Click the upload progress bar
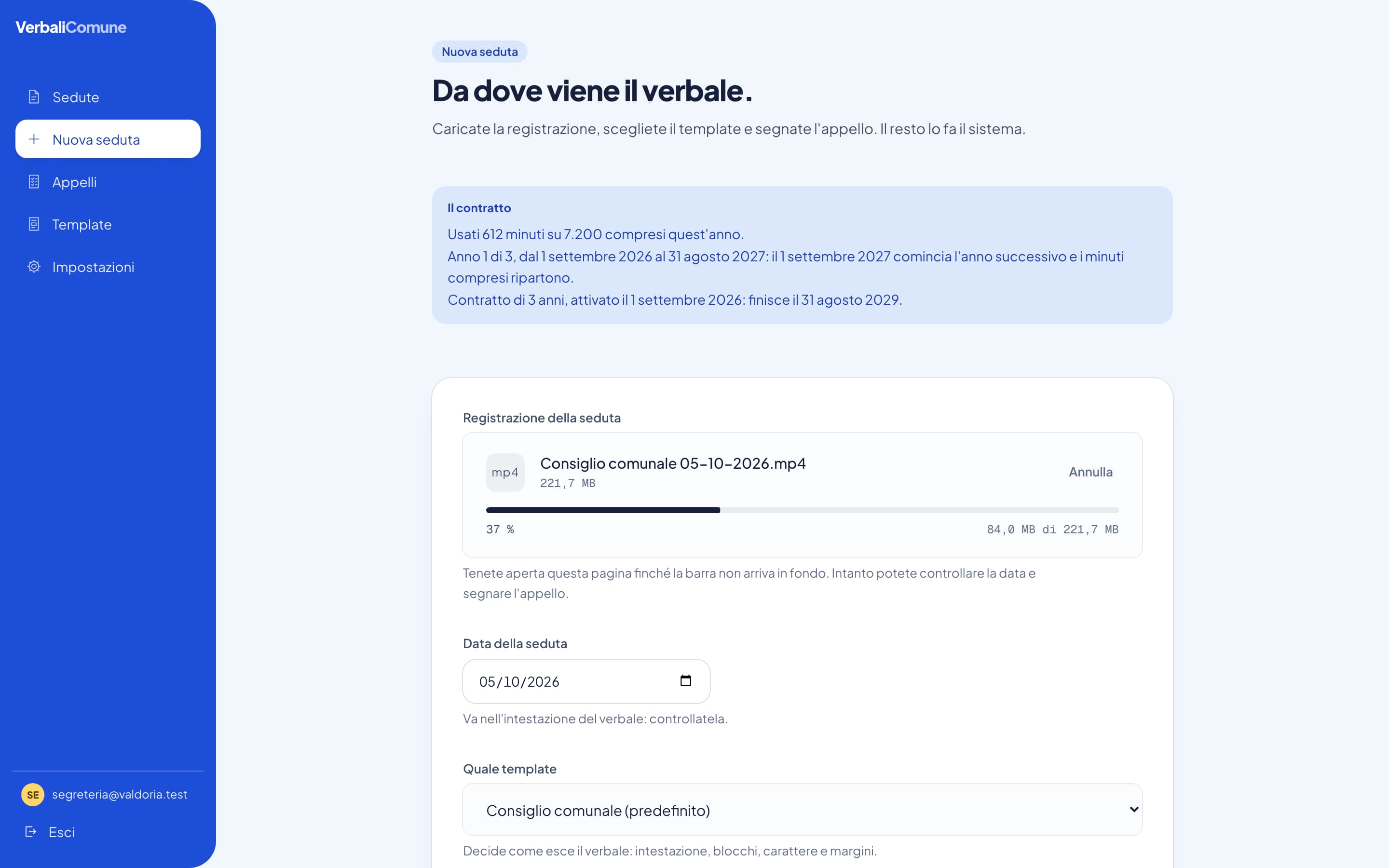1389x868 pixels. pos(802,510)
